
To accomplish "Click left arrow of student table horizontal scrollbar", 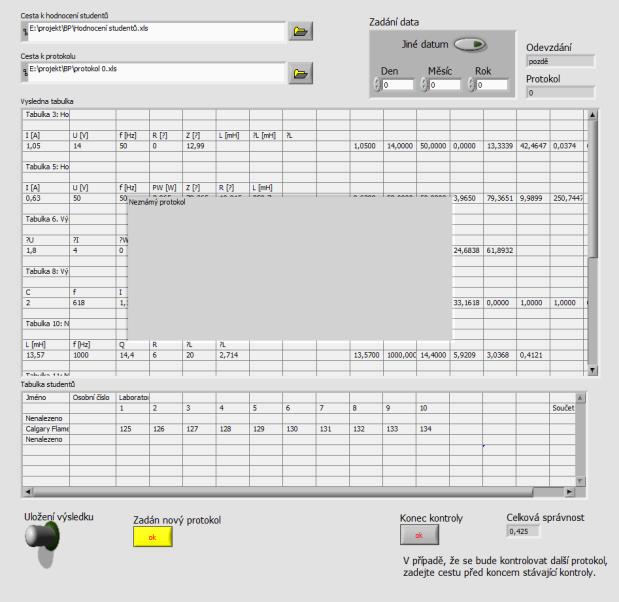I will (28, 492).
